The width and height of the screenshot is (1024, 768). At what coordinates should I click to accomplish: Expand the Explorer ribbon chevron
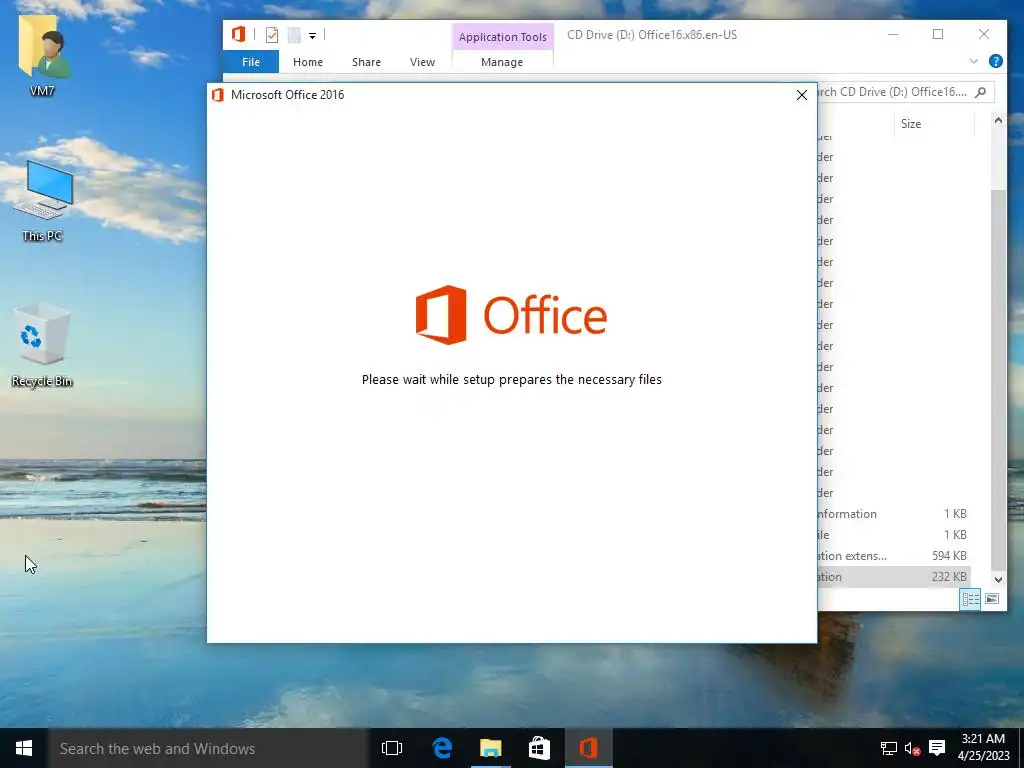[974, 61]
